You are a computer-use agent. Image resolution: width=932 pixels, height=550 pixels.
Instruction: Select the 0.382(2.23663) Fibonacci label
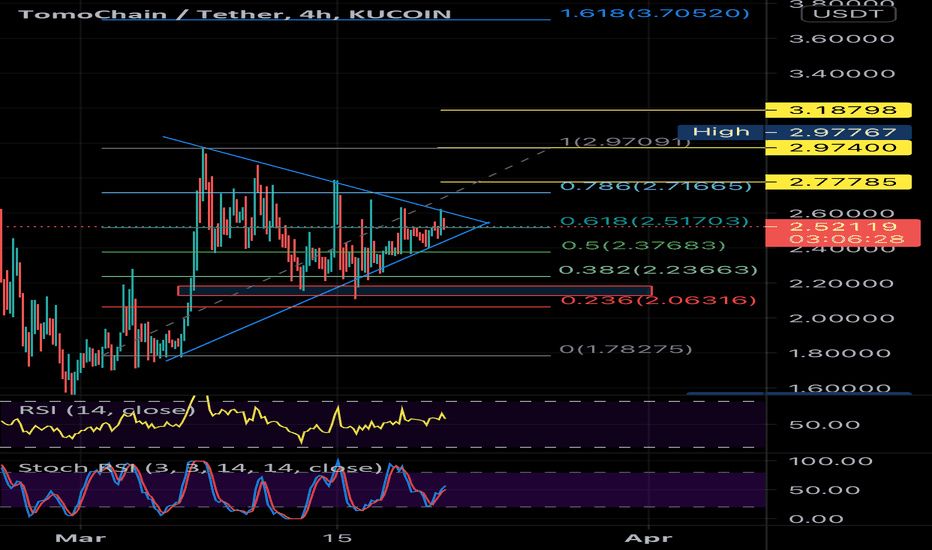pos(659,270)
